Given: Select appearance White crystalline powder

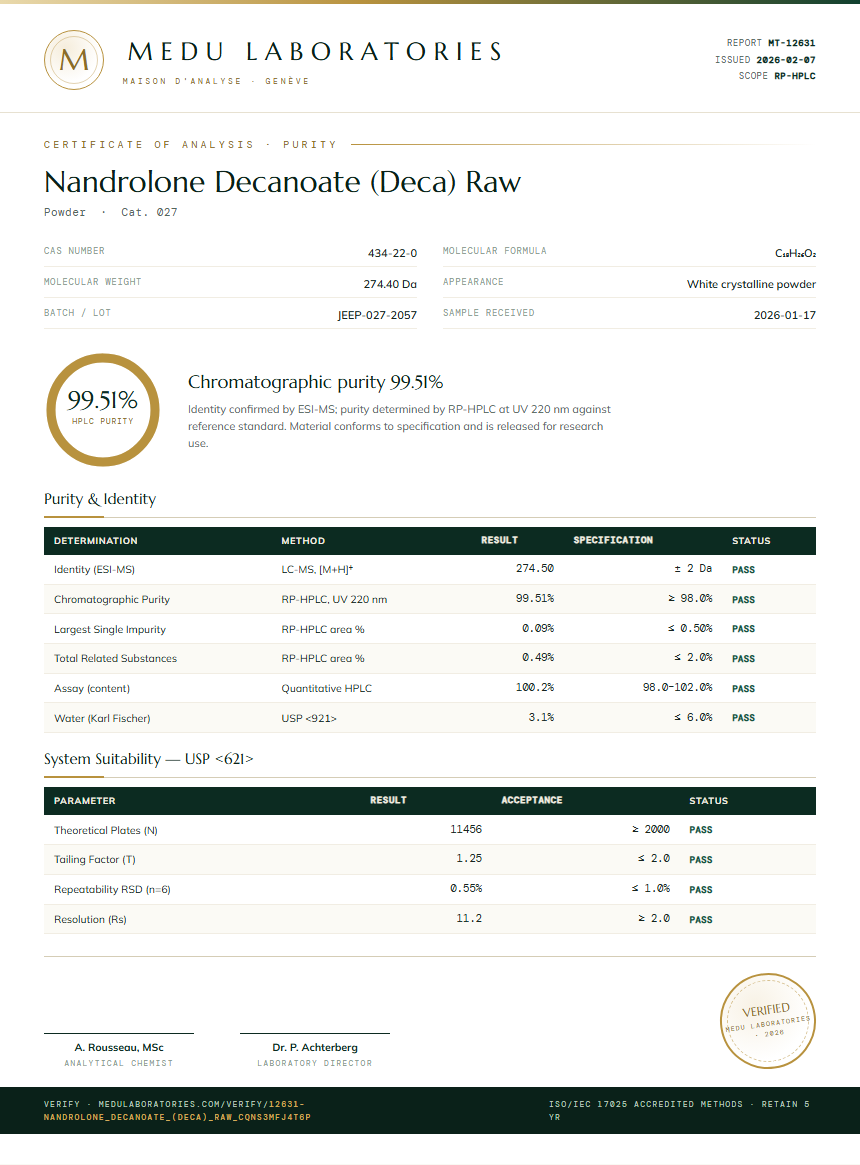Looking at the screenshot, I should pos(751,285).
